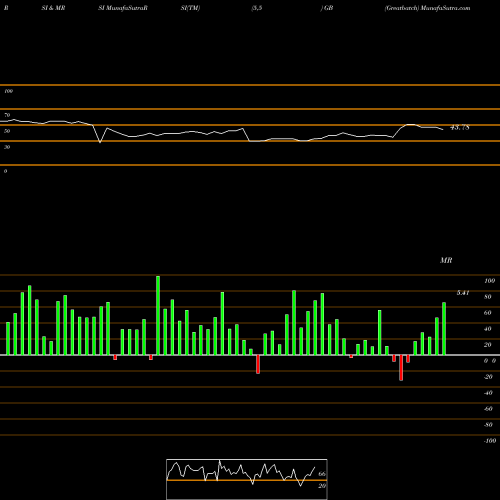Screen dimensions: 500x500
Task: Click the '20' label in mini chart
Action: point(322,486)
